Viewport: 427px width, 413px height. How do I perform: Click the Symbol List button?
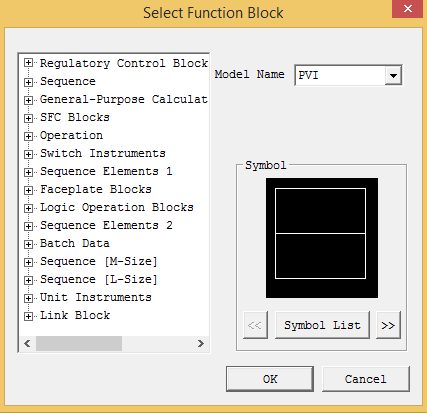click(x=322, y=325)
